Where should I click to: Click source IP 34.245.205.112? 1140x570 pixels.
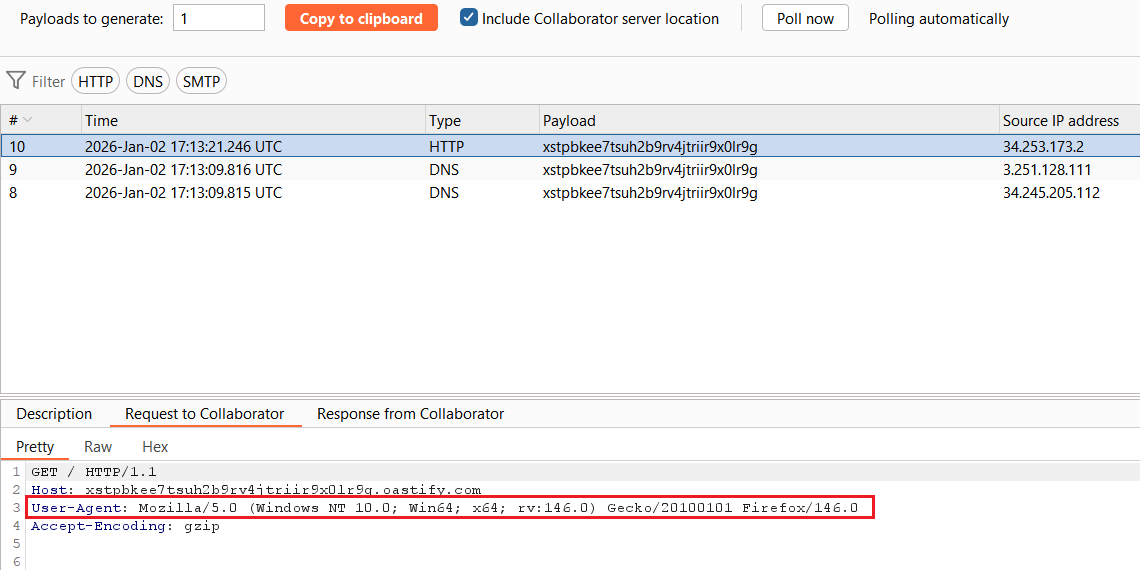pos(1051,193)
